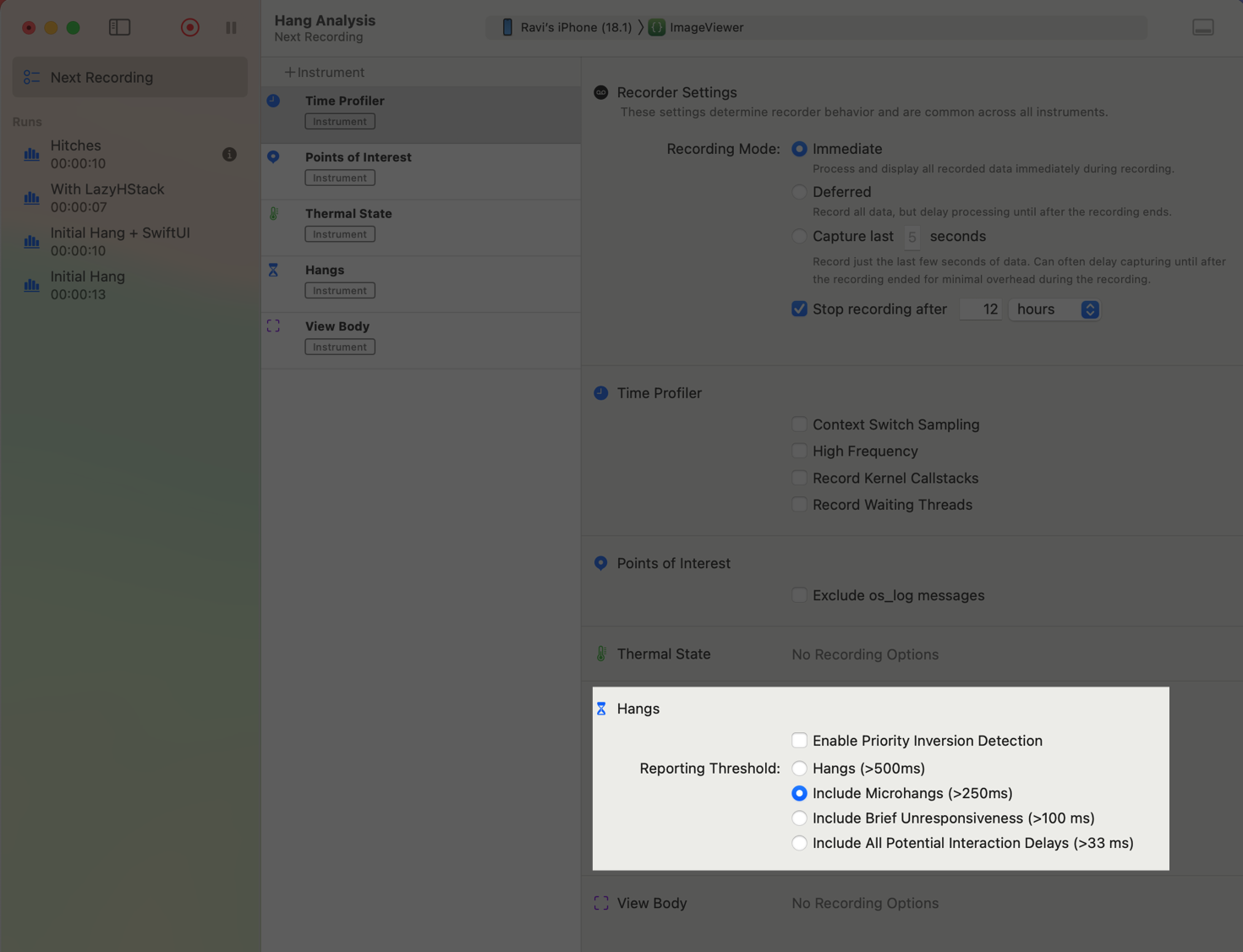The height and width of the screenshot is (952, 1243).
Task: Toggle the sidebar visibility icon
Action: (119, 27)
